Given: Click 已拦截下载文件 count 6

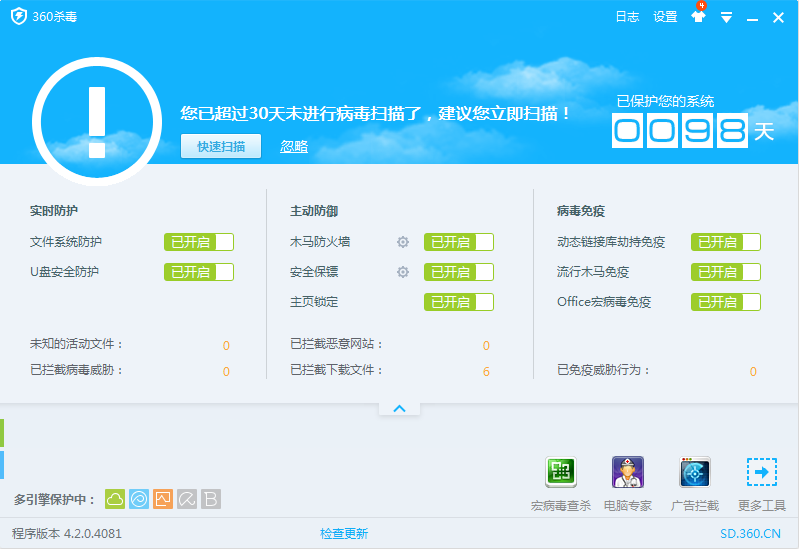Looking at the screenshot, I should (x=486, y=372).
